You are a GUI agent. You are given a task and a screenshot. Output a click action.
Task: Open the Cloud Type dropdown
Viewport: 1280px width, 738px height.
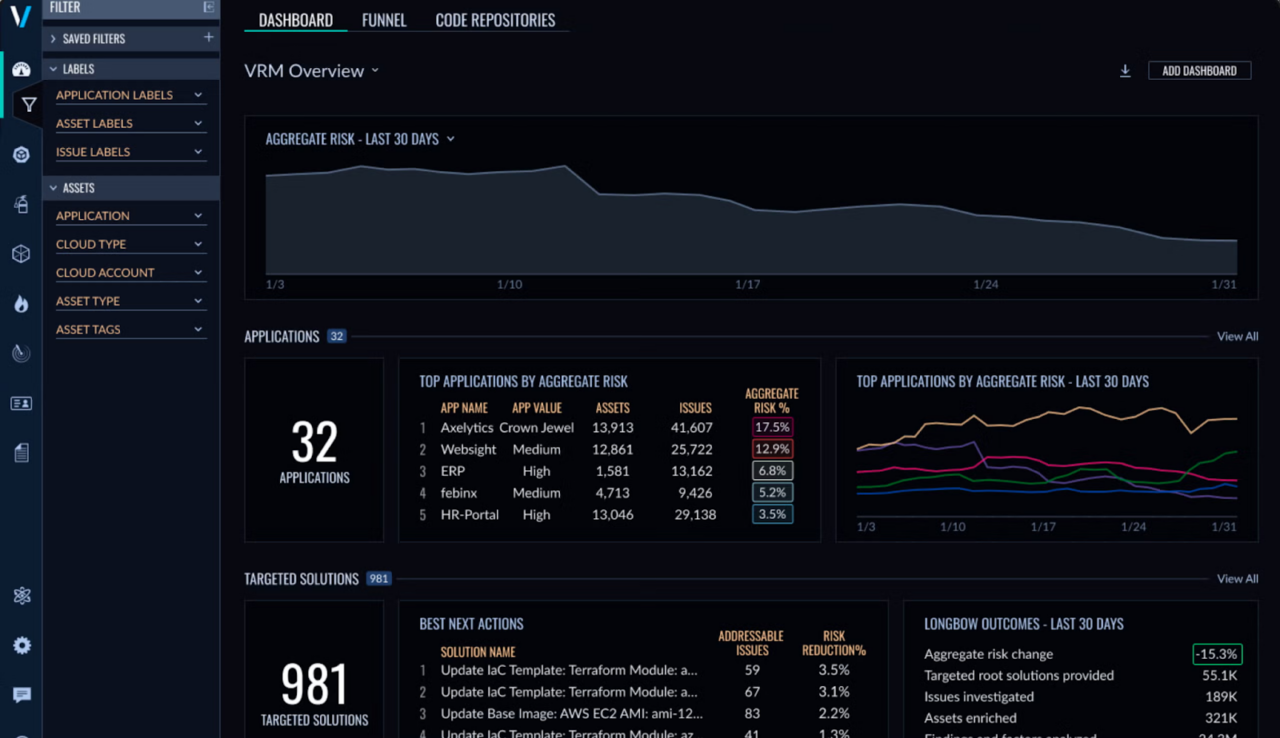coord(130,244)
